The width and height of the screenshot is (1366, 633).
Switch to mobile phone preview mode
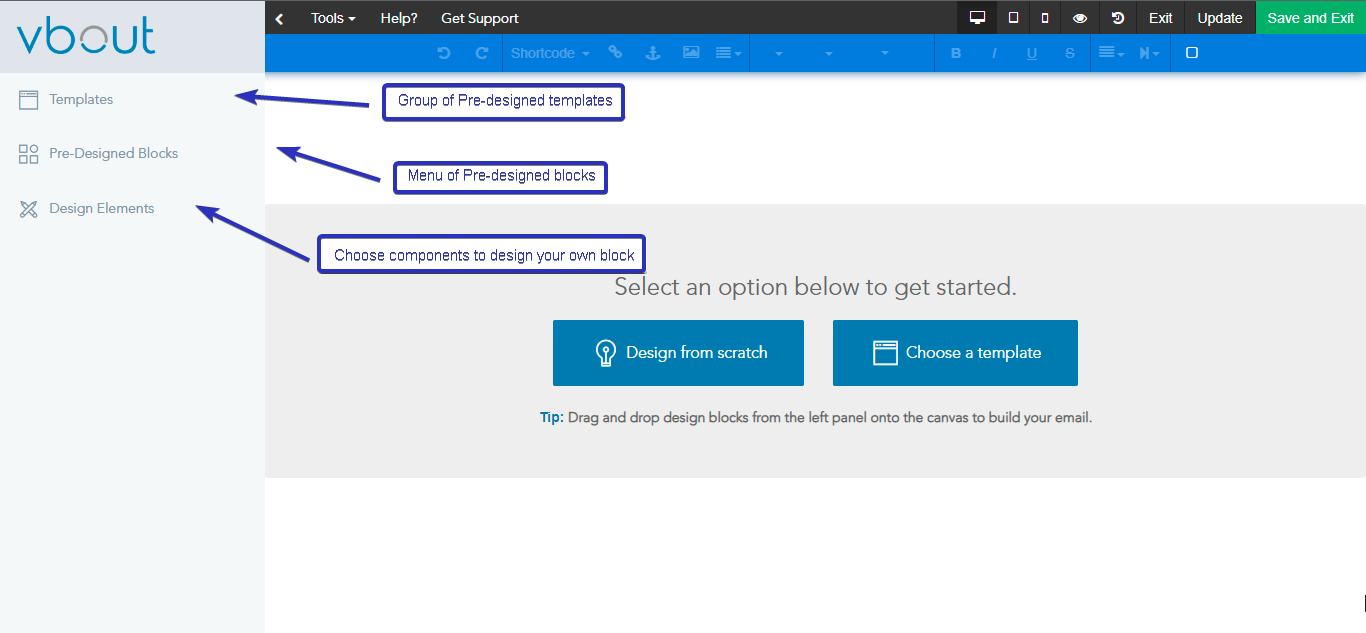1045,18
